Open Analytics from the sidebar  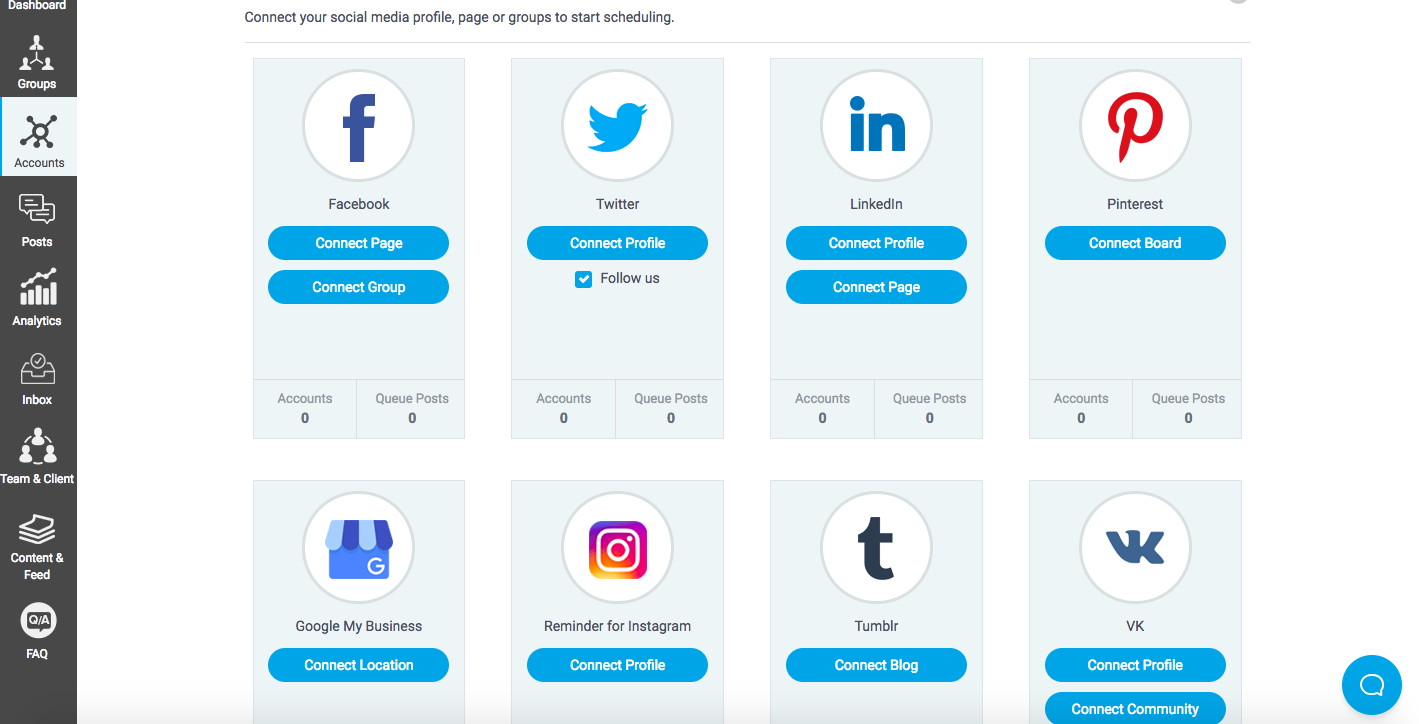click(x=37, y=299)
